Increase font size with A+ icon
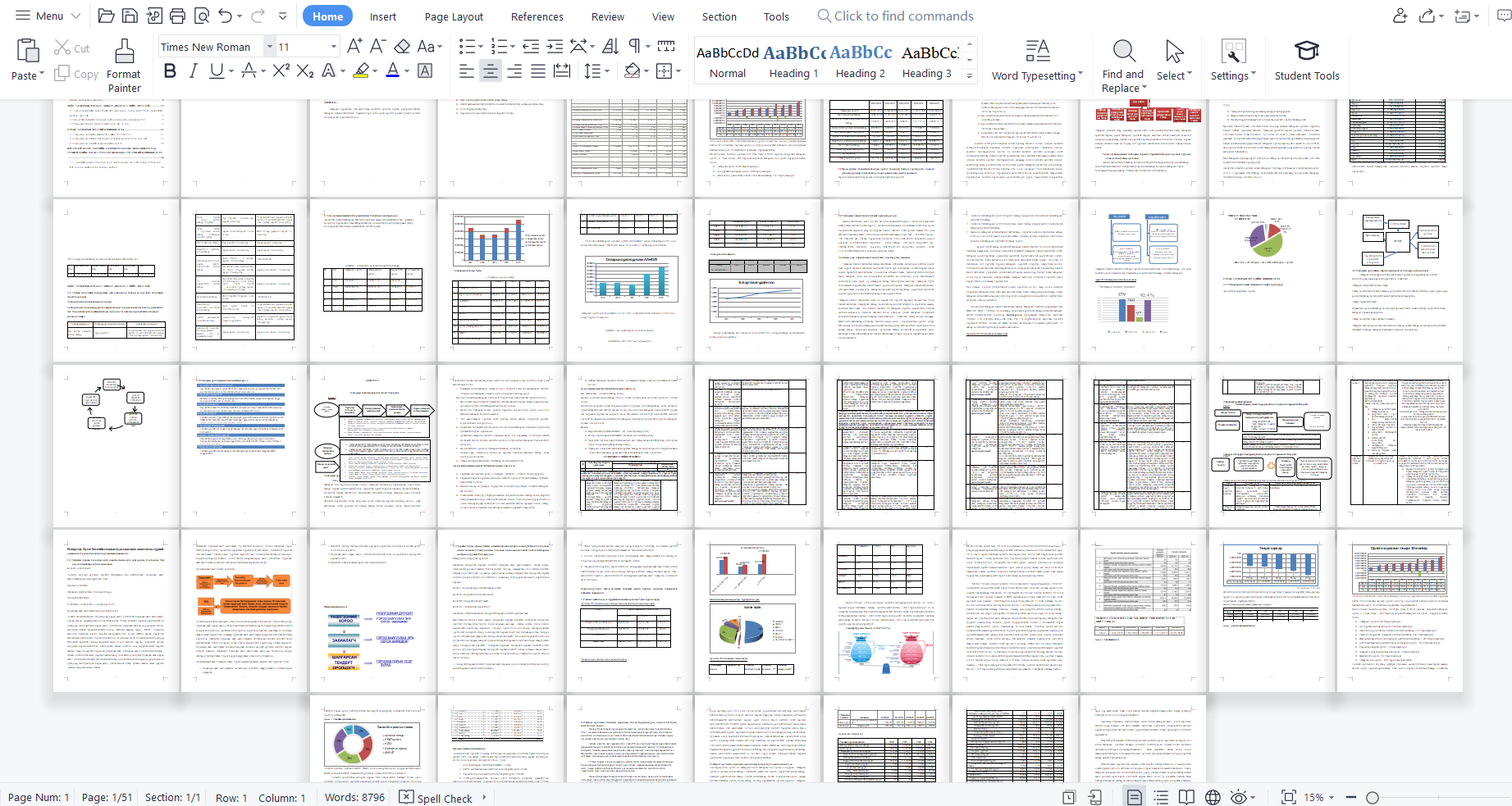Screen dimensions: 1512x806 coord(354,47)
